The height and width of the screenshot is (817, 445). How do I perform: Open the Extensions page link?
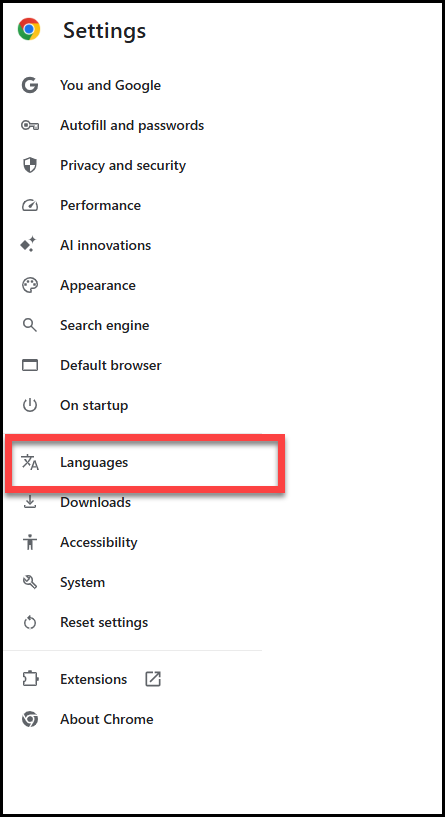pos(93,679)
